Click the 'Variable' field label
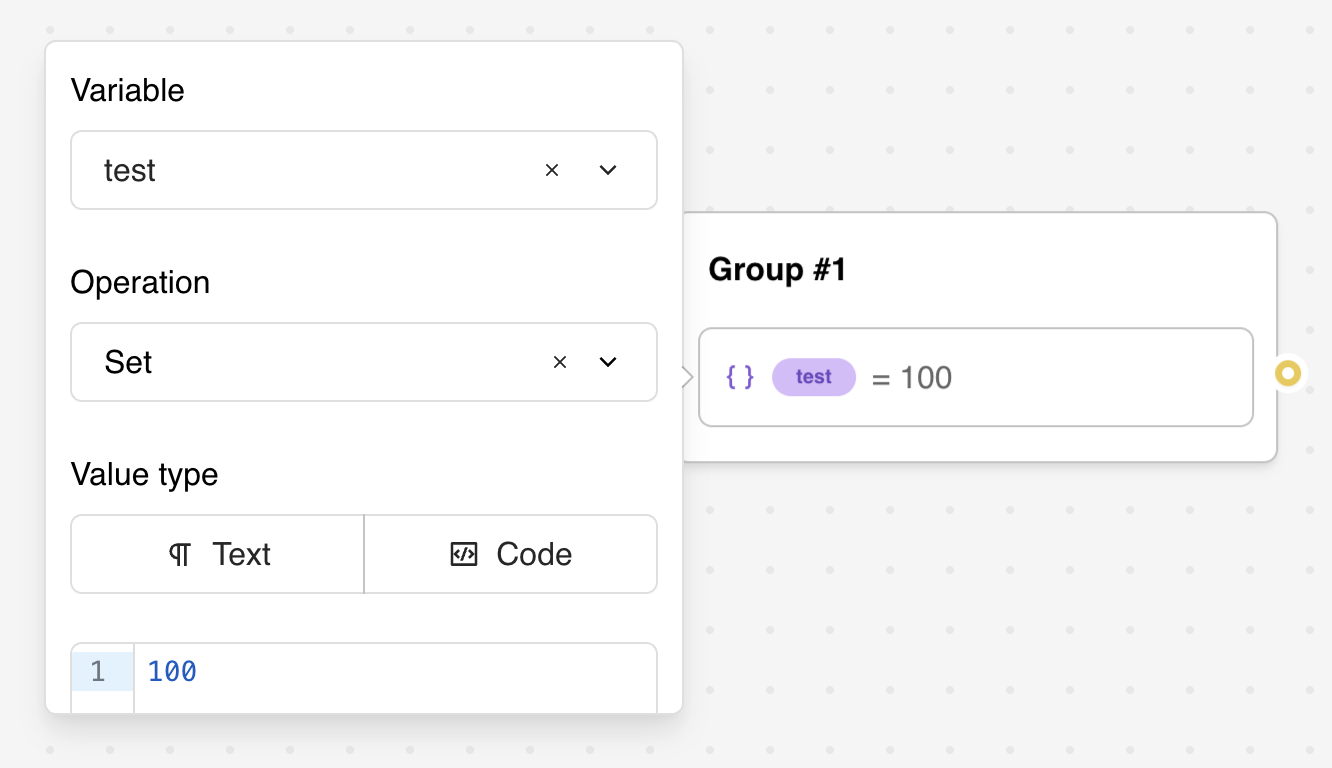1332x768 pixels. coord(127,90)
